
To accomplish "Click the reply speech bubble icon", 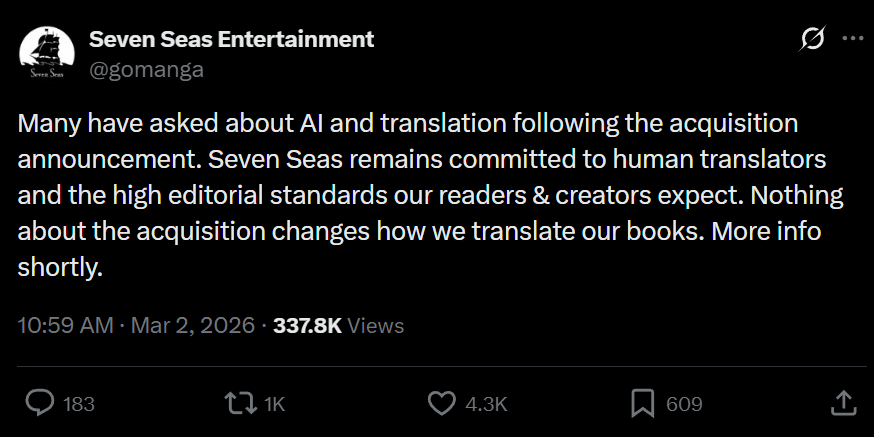I will point(39,403).
